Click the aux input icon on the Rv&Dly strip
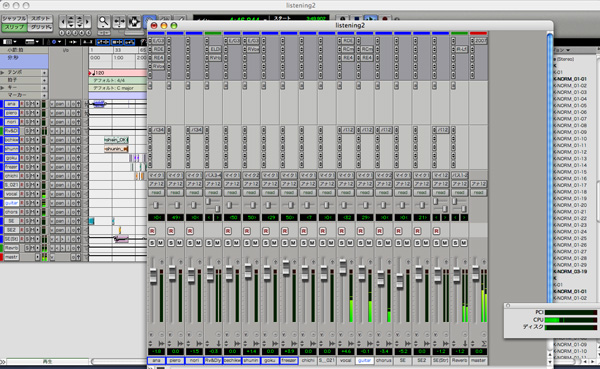The image size is (600, 369). click(218, 344)
